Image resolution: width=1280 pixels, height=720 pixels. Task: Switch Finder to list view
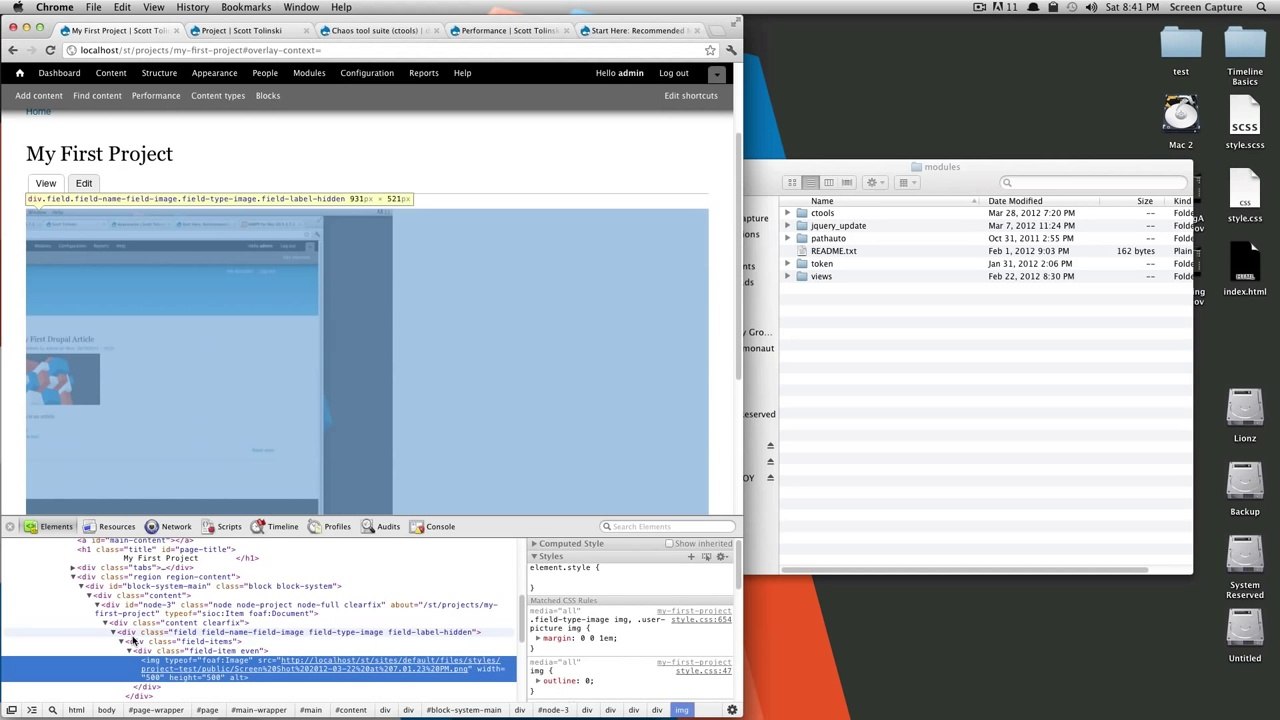(x=810, y=182)
